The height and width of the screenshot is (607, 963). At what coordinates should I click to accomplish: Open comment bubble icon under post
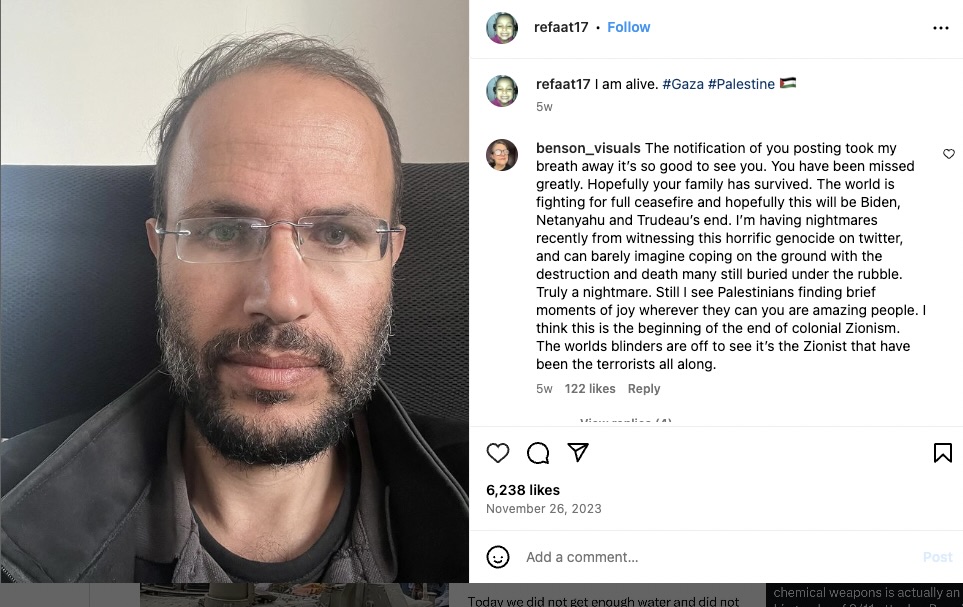click(538, 453)
